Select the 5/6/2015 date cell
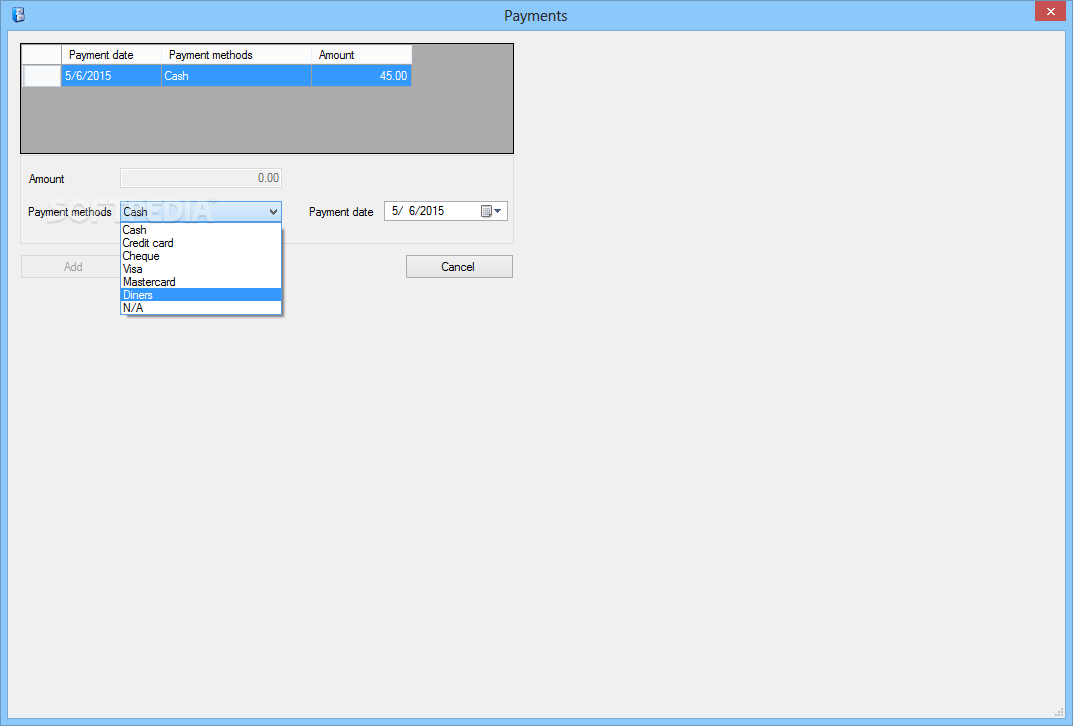The image size is (1073, 726). [112, 76]
